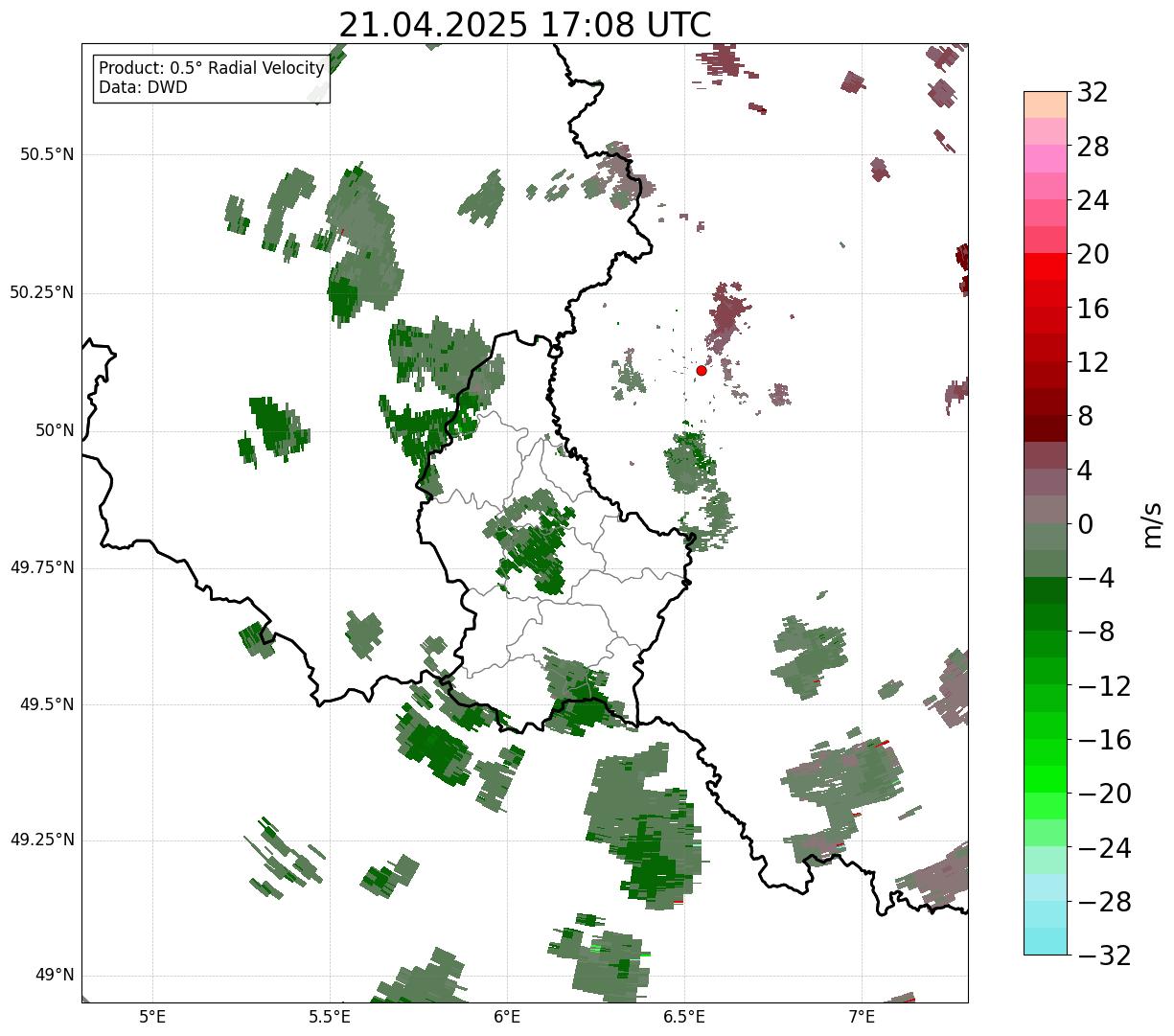Click the colorbar value 4

tap(1085, 471)
